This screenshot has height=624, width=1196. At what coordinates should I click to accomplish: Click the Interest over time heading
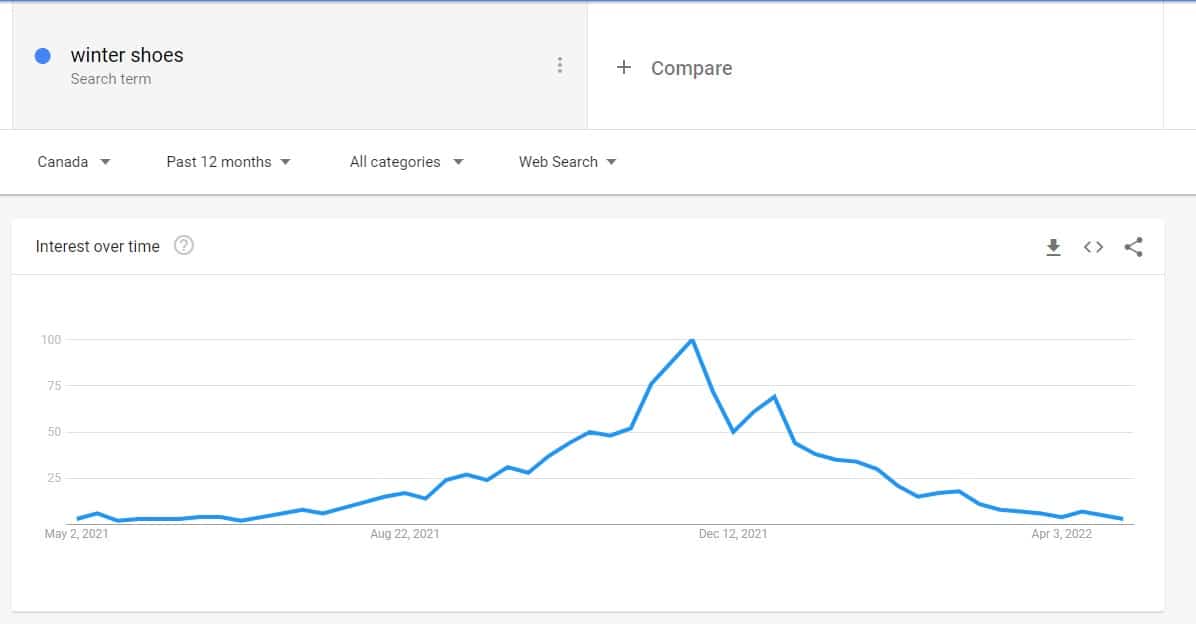click(x=98, y=246)
